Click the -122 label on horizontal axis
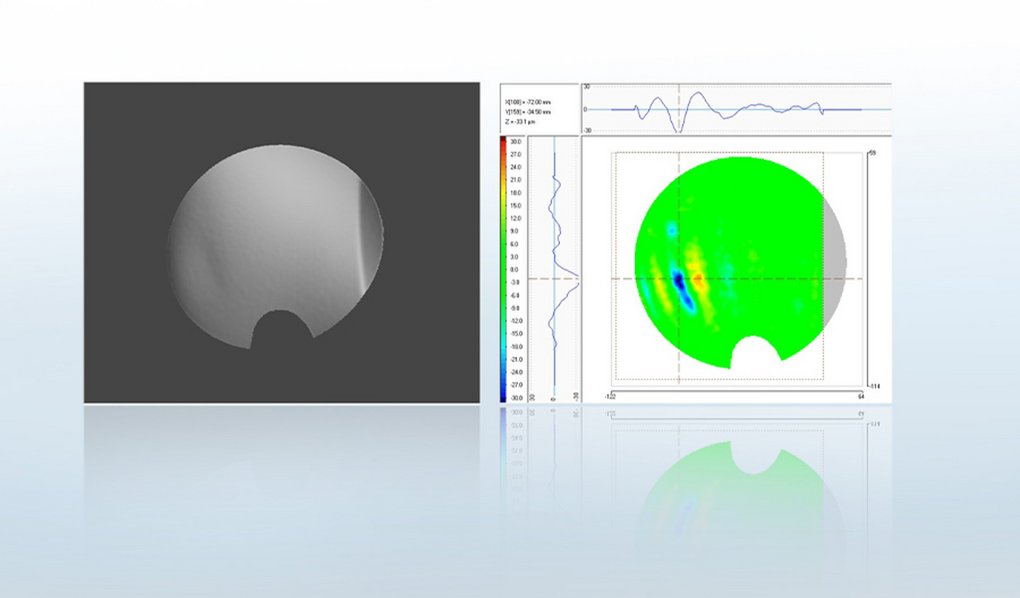 pos(610,396)
